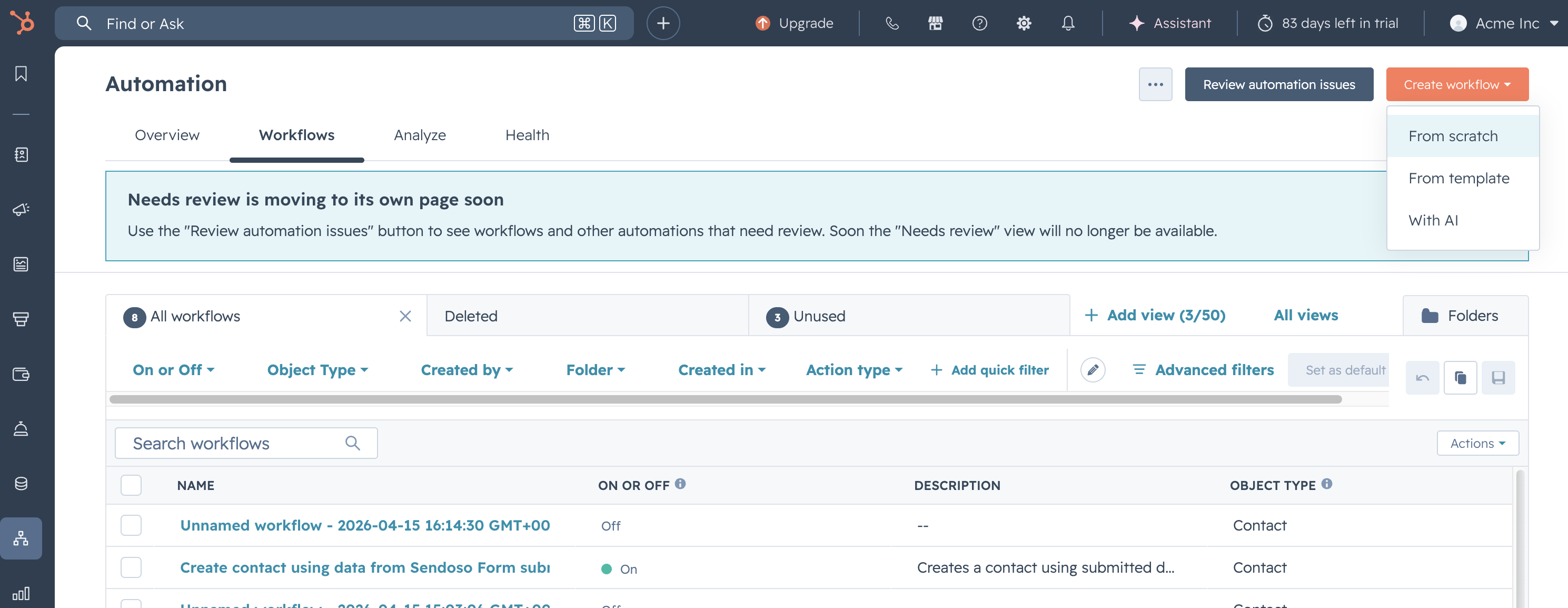Open the Unused view tab
1568x608 pixels.
tap(909, 316)
